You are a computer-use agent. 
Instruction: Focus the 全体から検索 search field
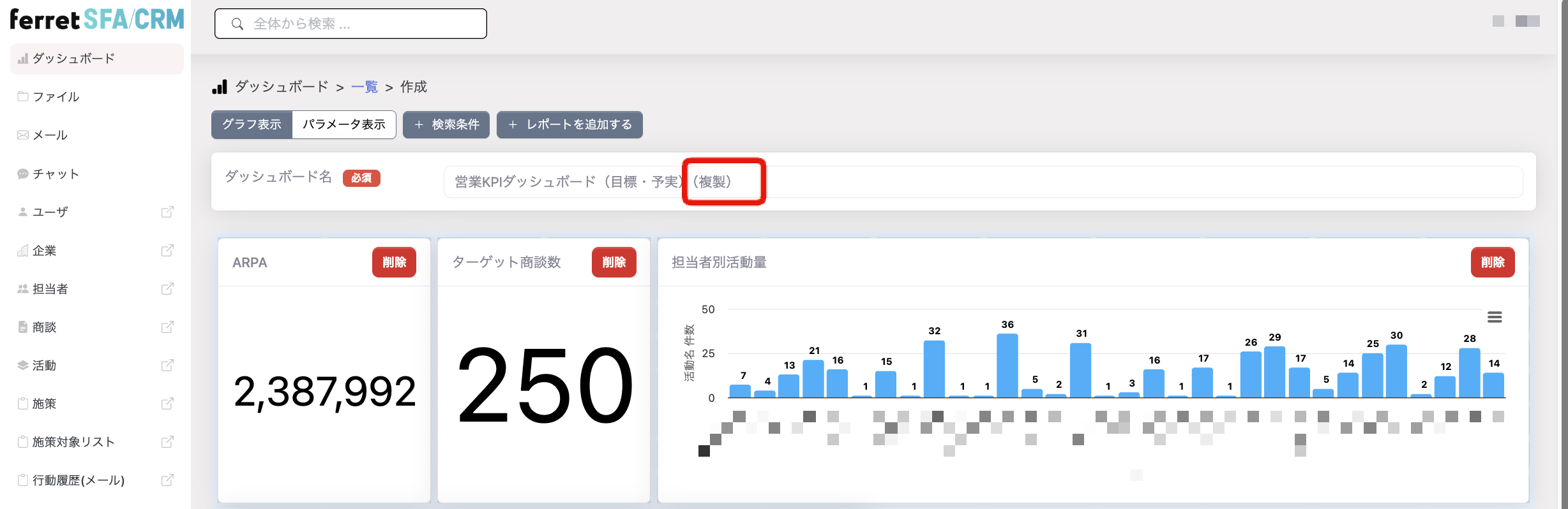point(351,24)
